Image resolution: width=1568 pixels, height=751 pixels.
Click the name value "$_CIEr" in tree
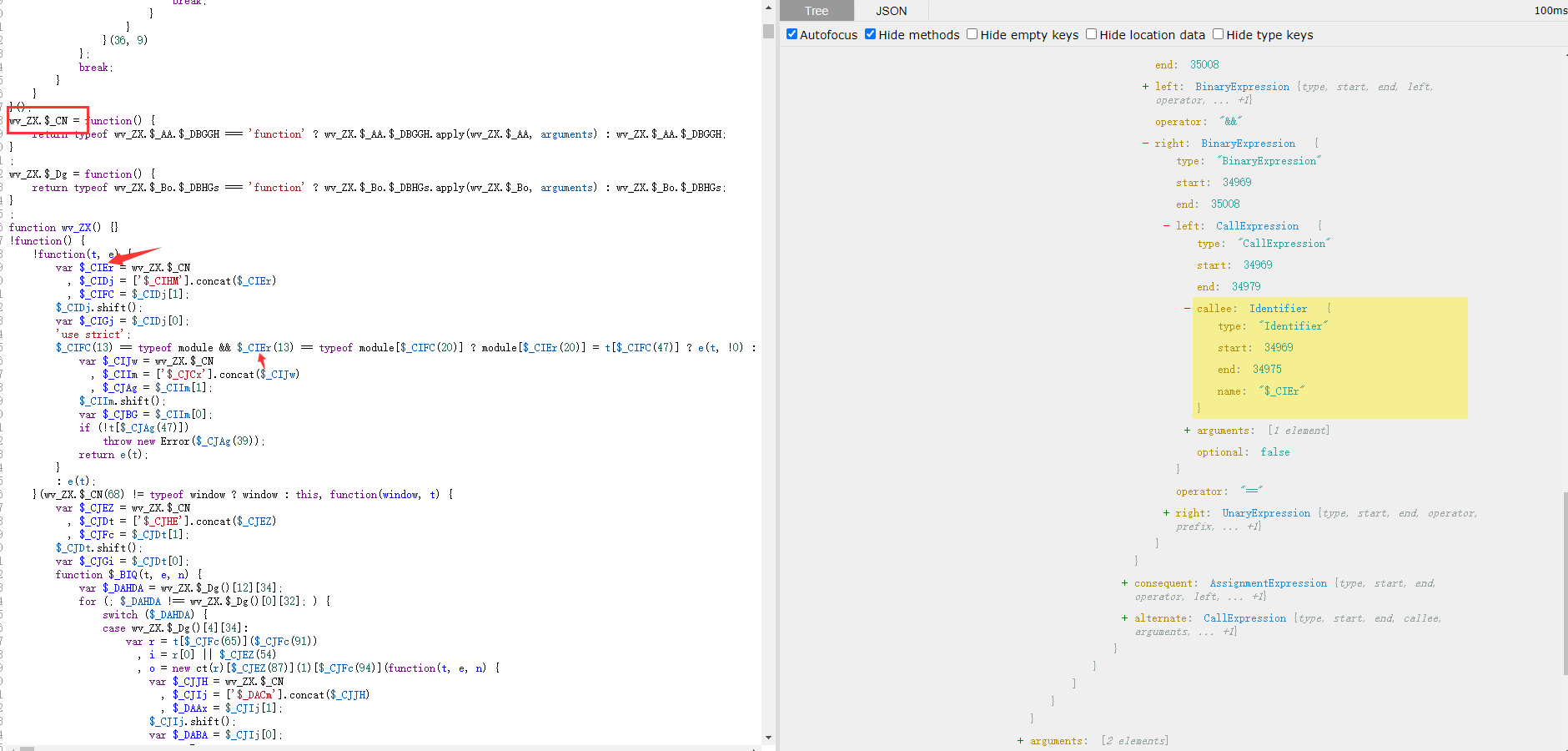click(x=1281, y=391)
